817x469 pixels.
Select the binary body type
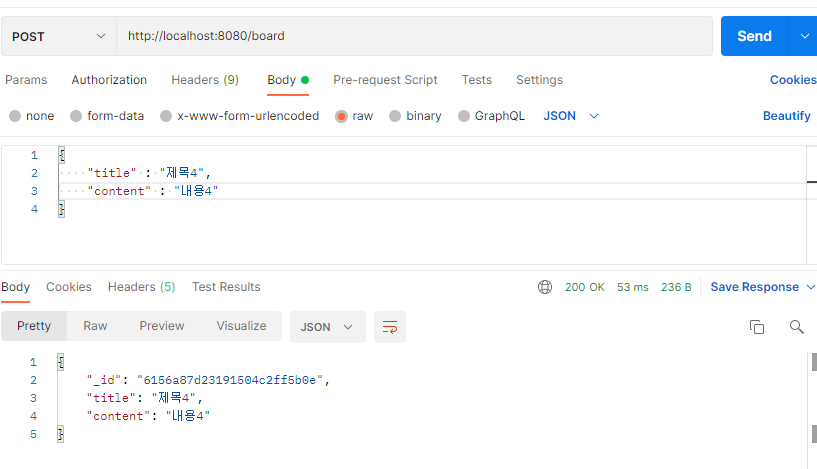click(x=415, y=116)
